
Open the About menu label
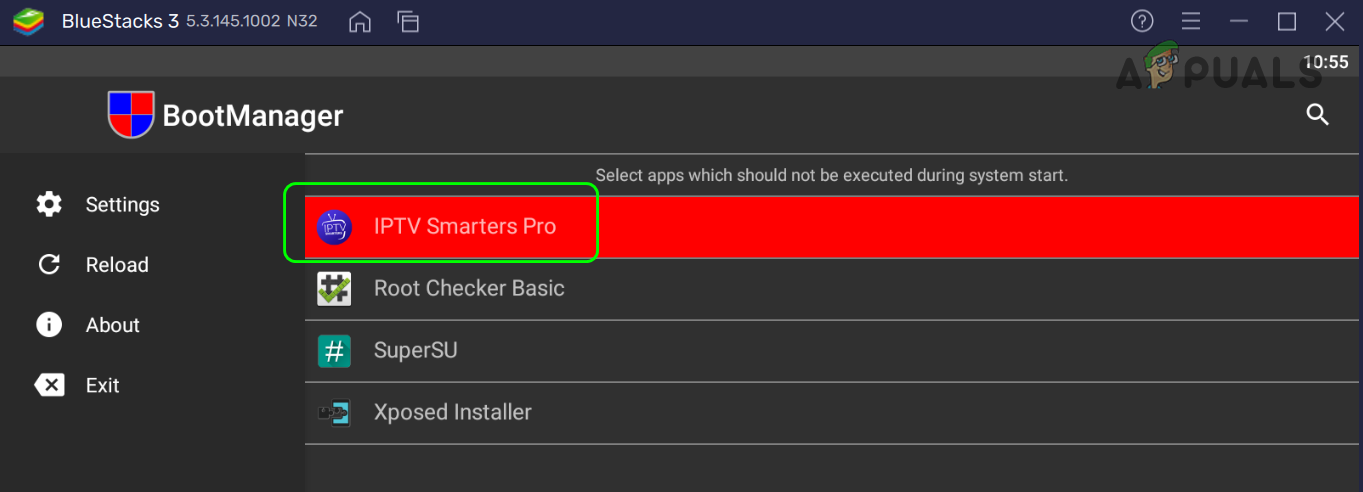[x=112, y=325]
